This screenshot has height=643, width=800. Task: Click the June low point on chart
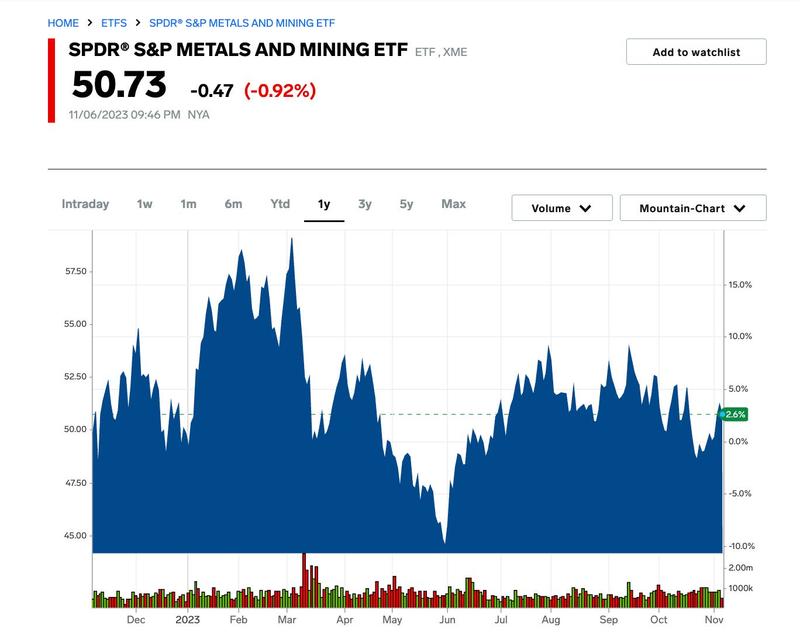point(445,542)
